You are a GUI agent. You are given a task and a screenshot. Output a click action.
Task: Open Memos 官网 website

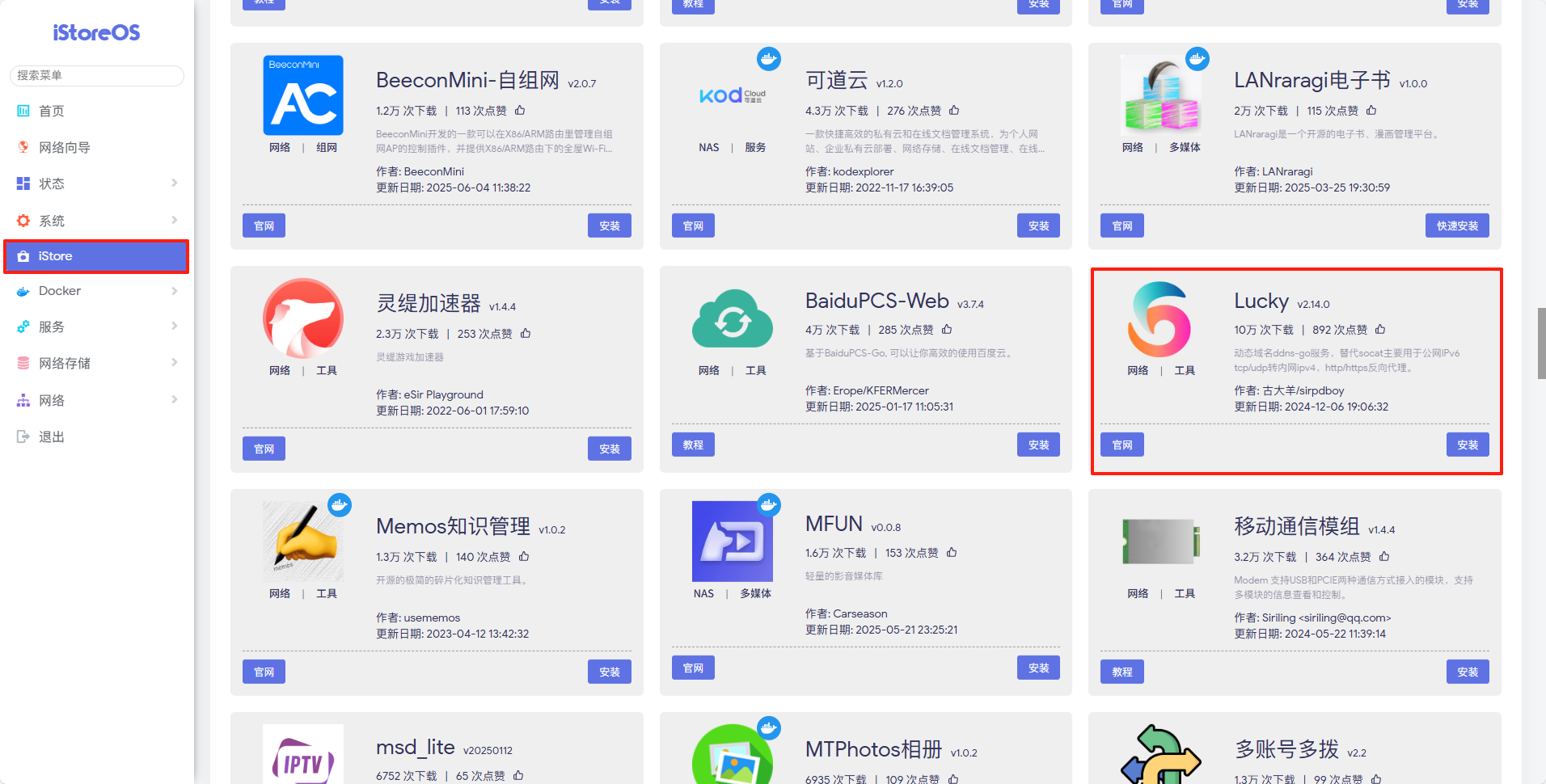click(264, 672)
